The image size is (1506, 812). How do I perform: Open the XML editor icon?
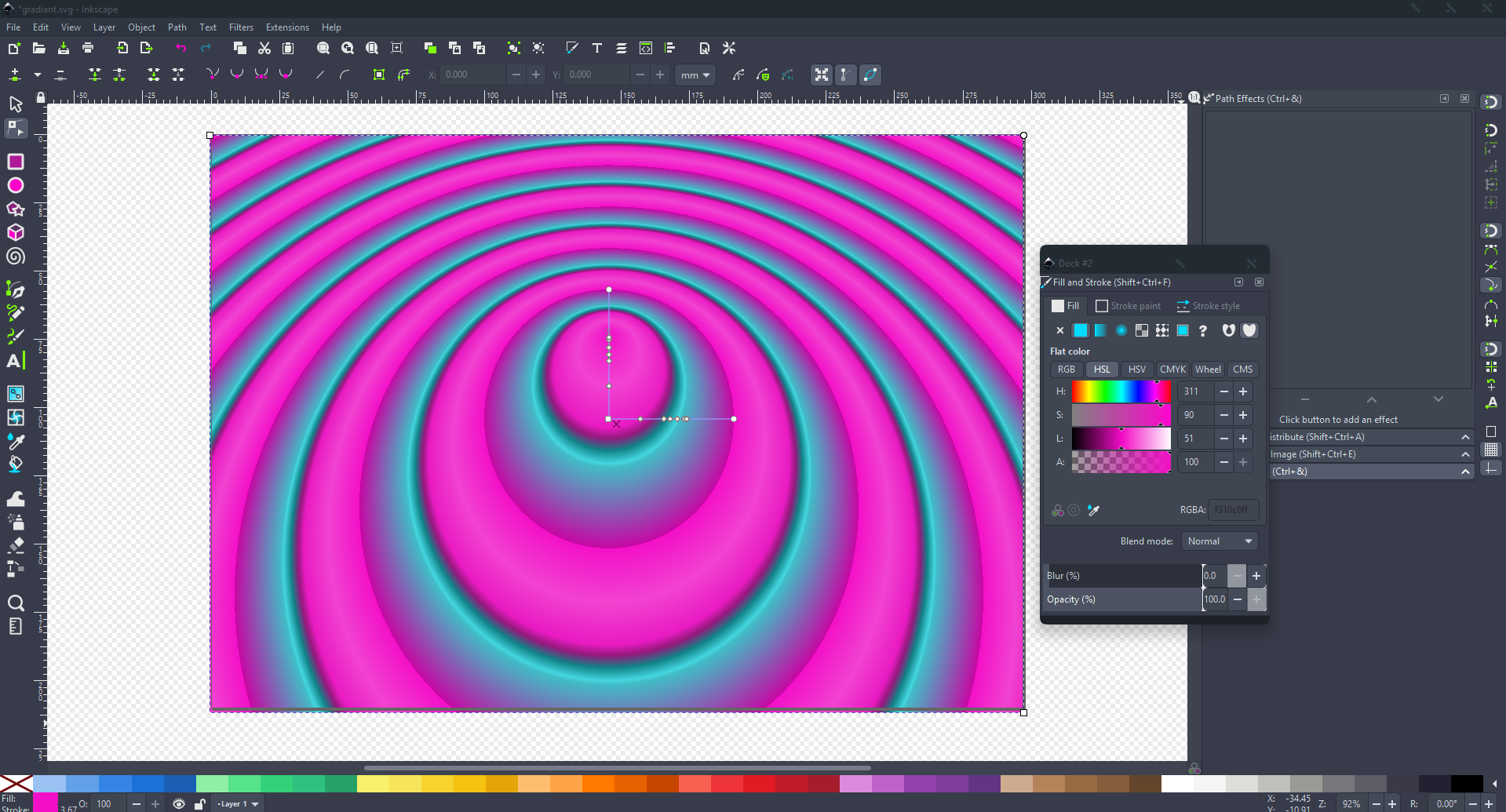(x=646, y=49)
